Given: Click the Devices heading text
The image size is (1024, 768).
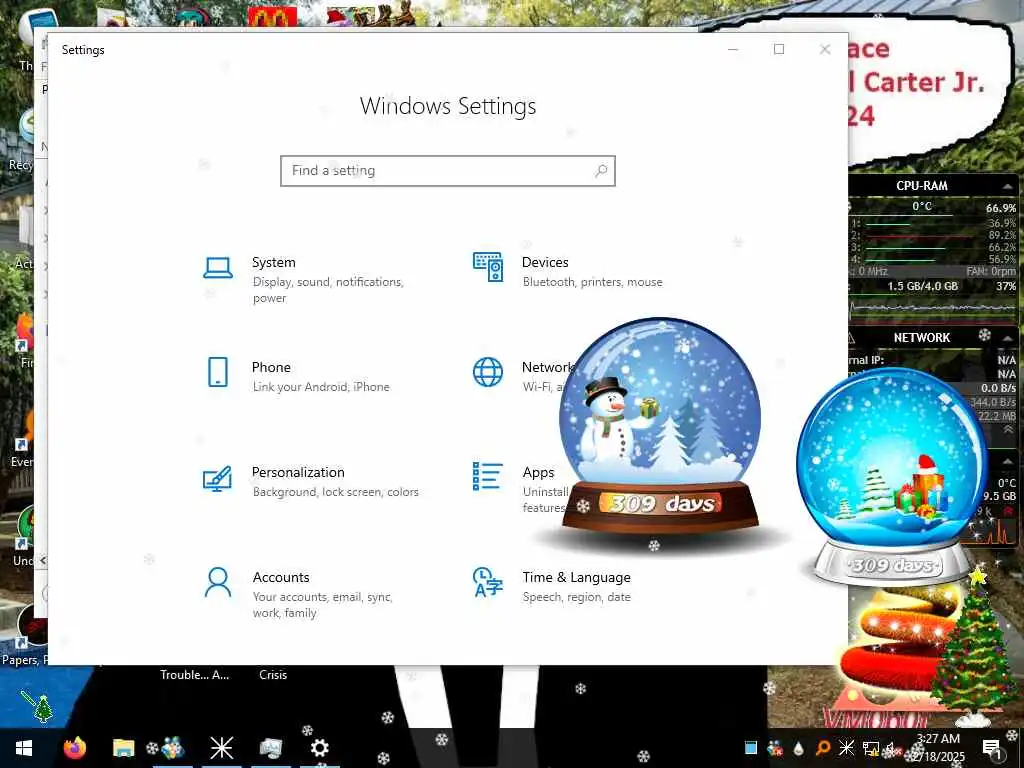Looking at the screenshot, I should 545,262.
